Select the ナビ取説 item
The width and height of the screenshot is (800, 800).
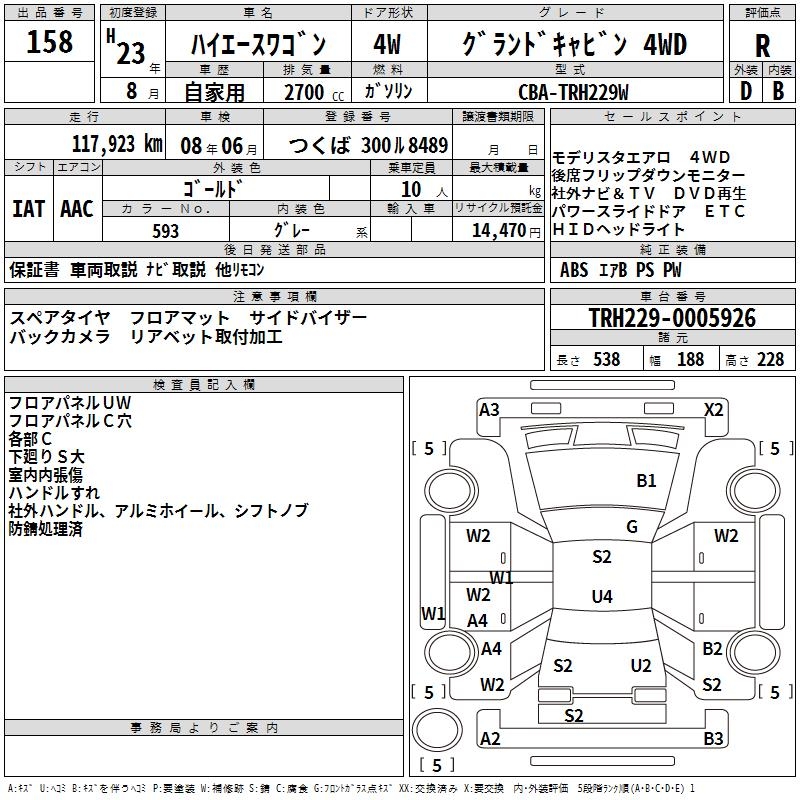[176, 270]
